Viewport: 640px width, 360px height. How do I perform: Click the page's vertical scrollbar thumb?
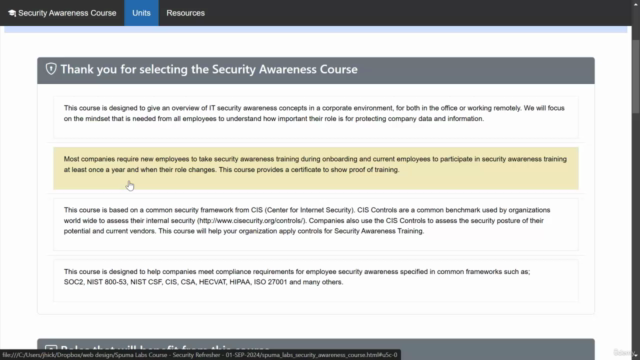click(x=636, y=77)
